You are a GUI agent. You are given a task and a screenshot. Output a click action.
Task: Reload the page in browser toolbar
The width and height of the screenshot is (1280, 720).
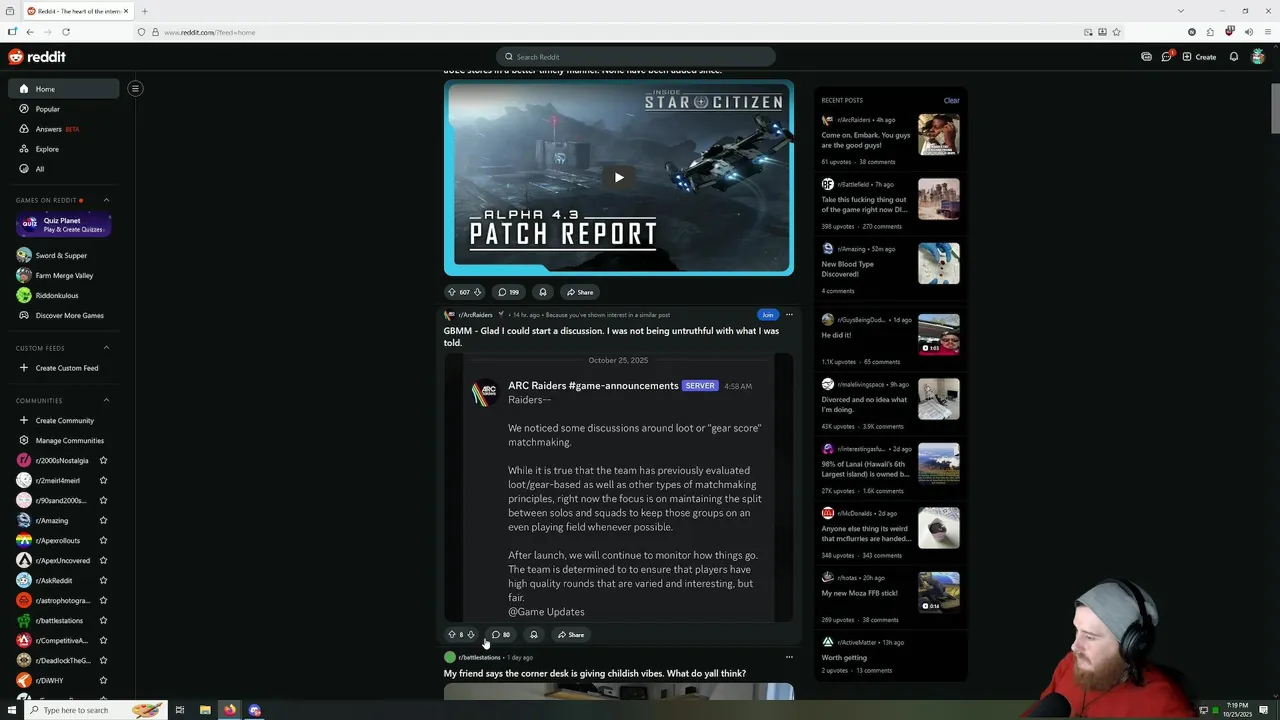tap(66, 32)
